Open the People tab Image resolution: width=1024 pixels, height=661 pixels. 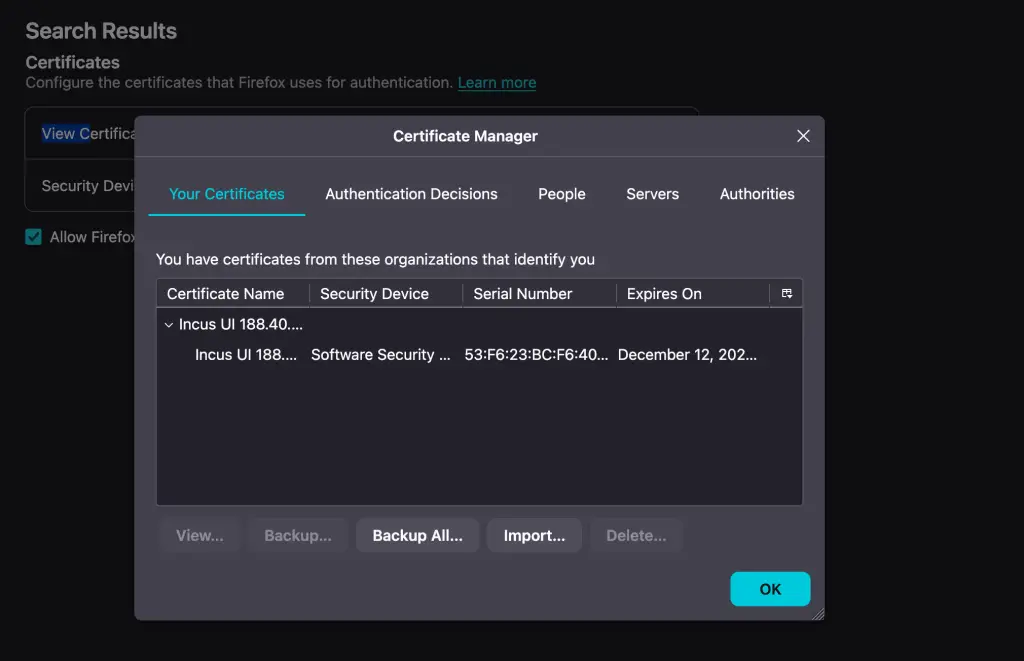tap(561, 194)
